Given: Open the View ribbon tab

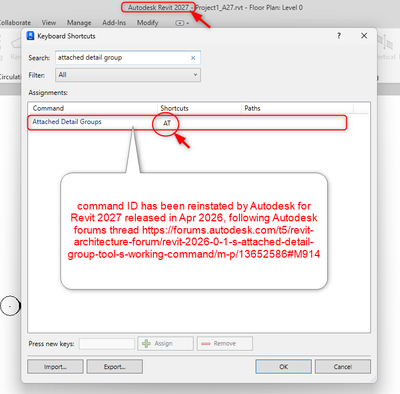Looking at the screenshot, I should pyautogui.click(x=49, y=23).
